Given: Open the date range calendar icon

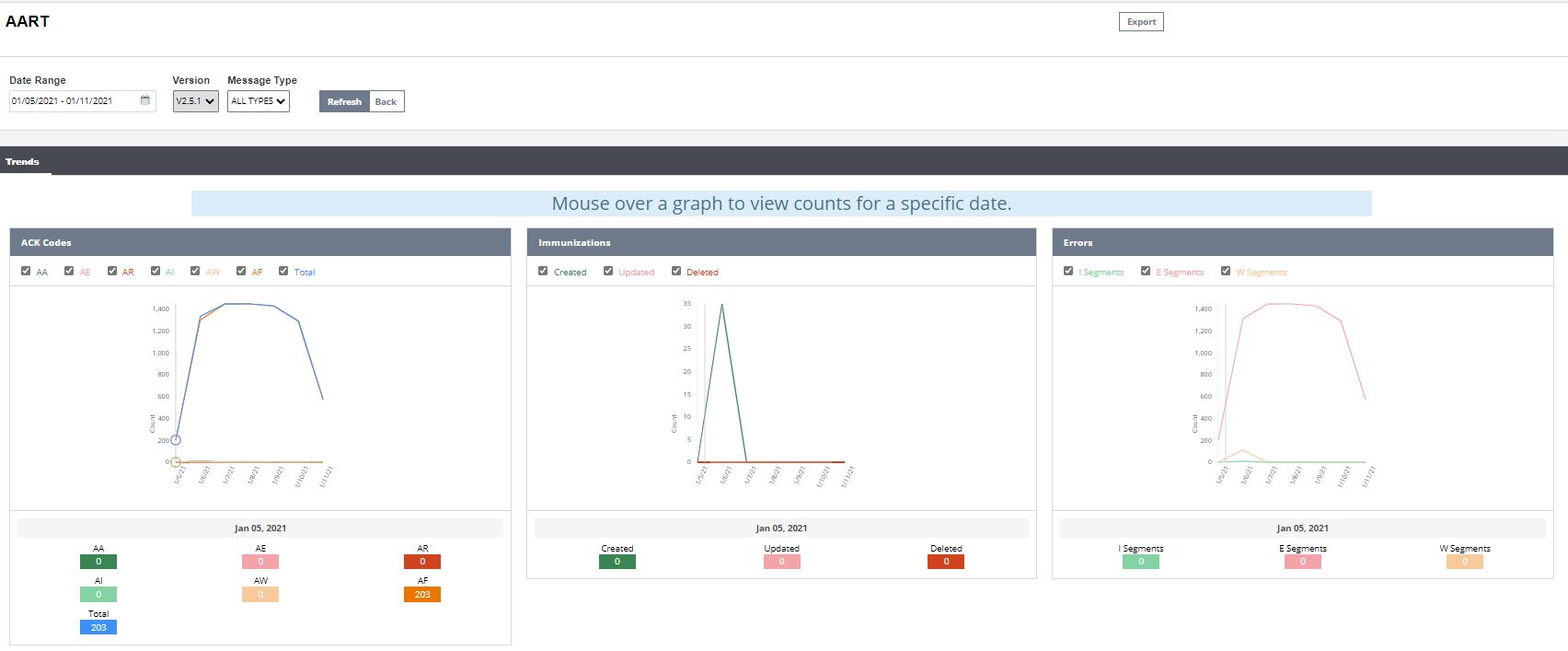Looking at the screenshot, I should tap(144, 100).
